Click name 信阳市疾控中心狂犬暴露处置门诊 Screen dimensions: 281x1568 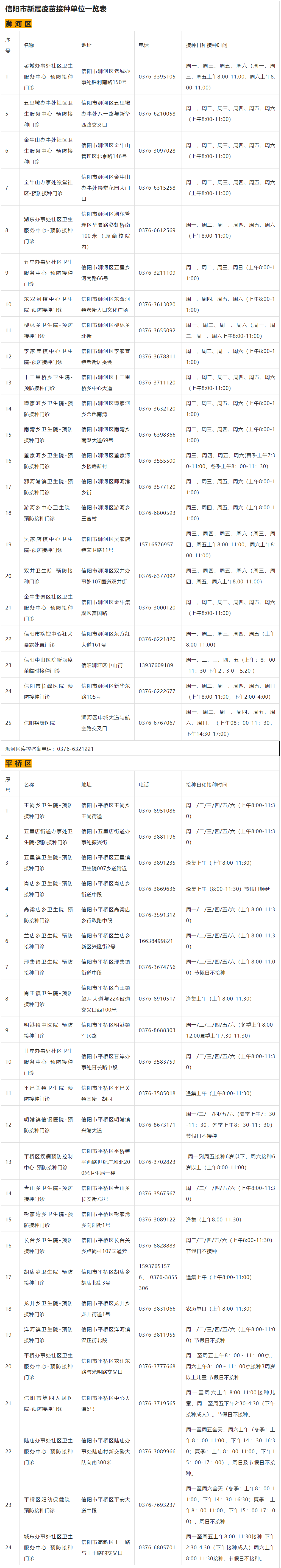point(48,640)
